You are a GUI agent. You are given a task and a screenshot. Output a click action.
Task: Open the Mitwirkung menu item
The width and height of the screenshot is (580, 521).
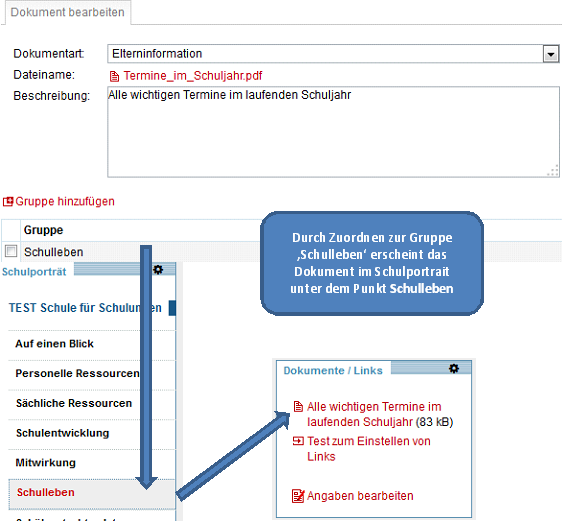coord(45,463)
